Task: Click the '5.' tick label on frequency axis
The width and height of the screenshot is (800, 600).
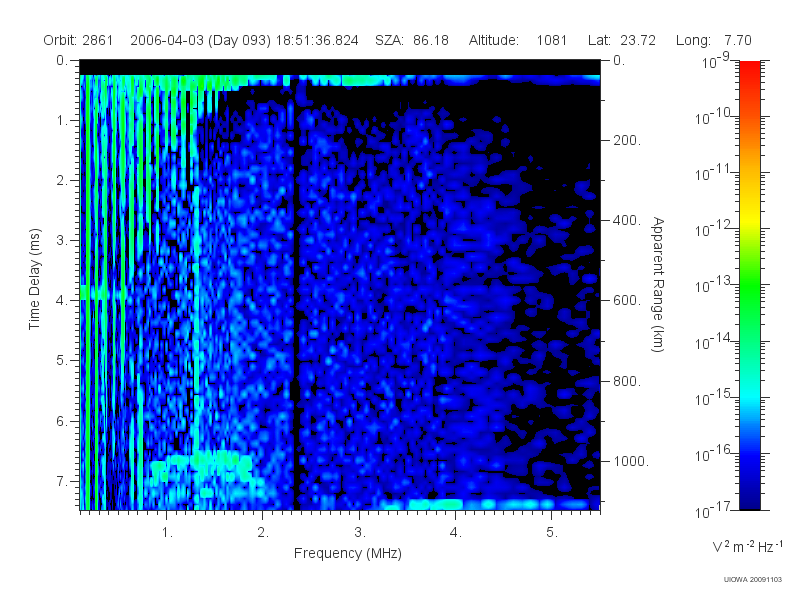Action: pyautogui.click(x=552, y=533)
